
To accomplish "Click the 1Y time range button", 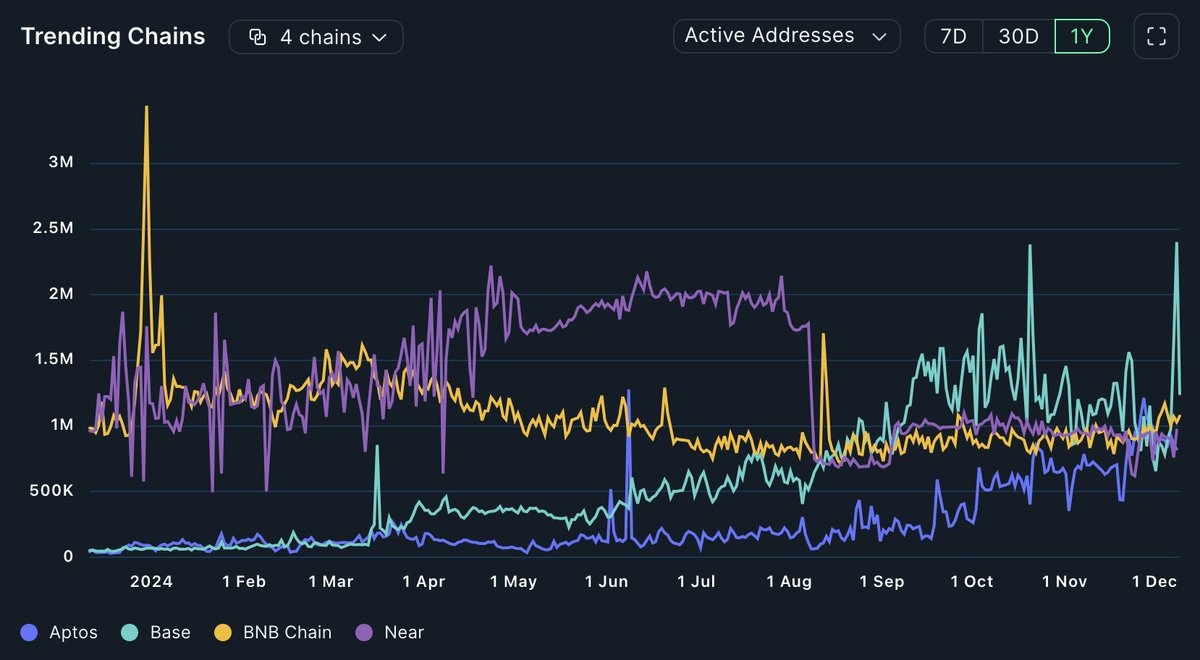I will click(x=1082, y=36).
